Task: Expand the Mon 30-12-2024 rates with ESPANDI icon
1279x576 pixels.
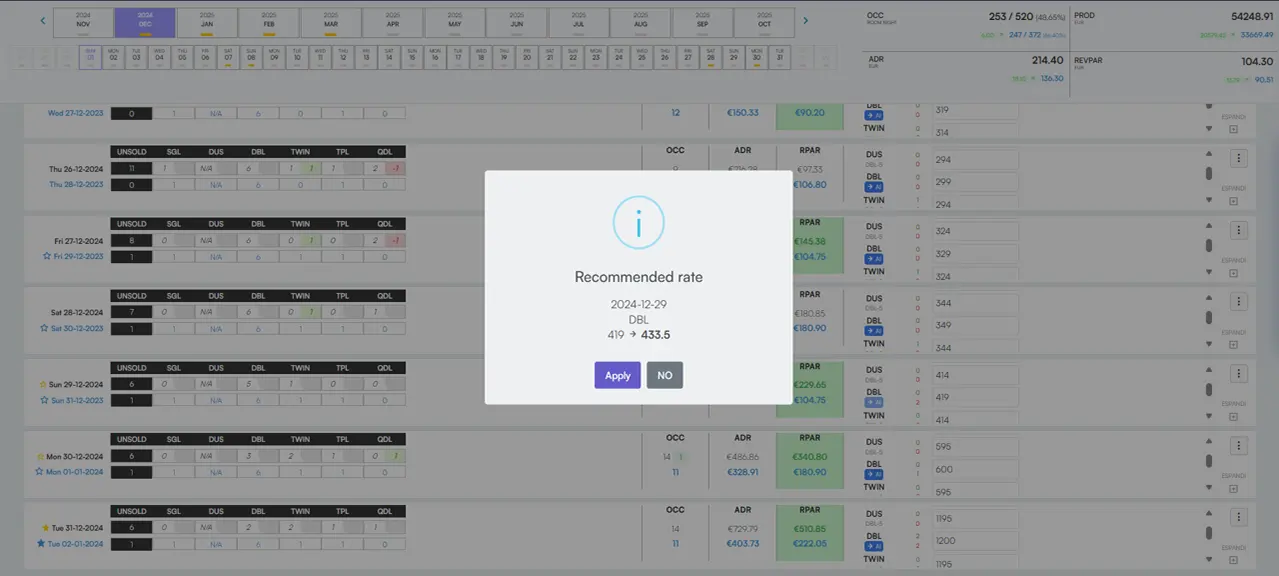Action: pos(1233,489)
